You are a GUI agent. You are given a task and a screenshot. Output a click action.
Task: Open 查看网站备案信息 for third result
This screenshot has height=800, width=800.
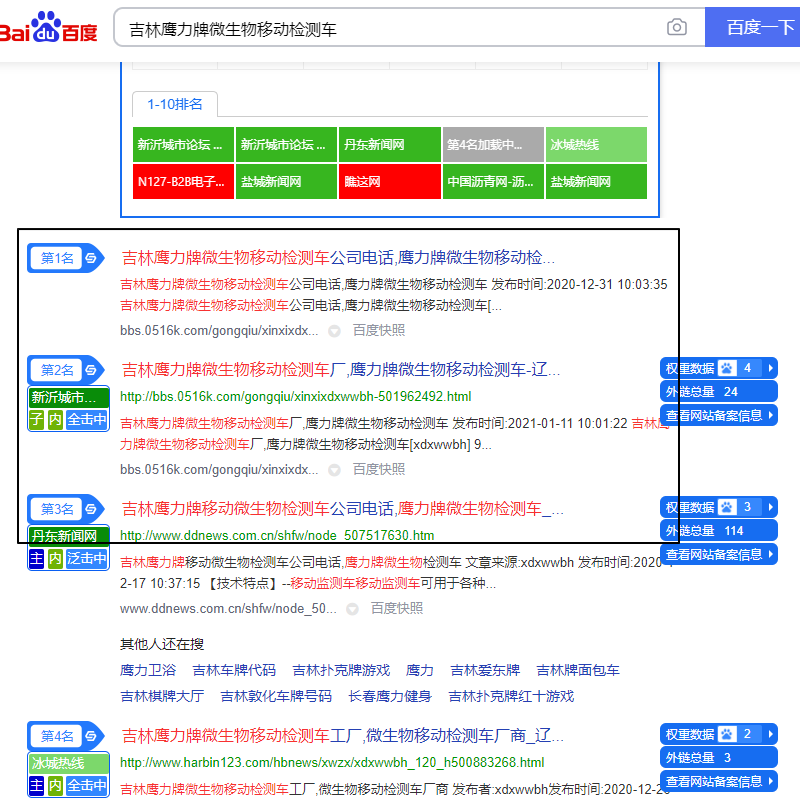(718, 554)
